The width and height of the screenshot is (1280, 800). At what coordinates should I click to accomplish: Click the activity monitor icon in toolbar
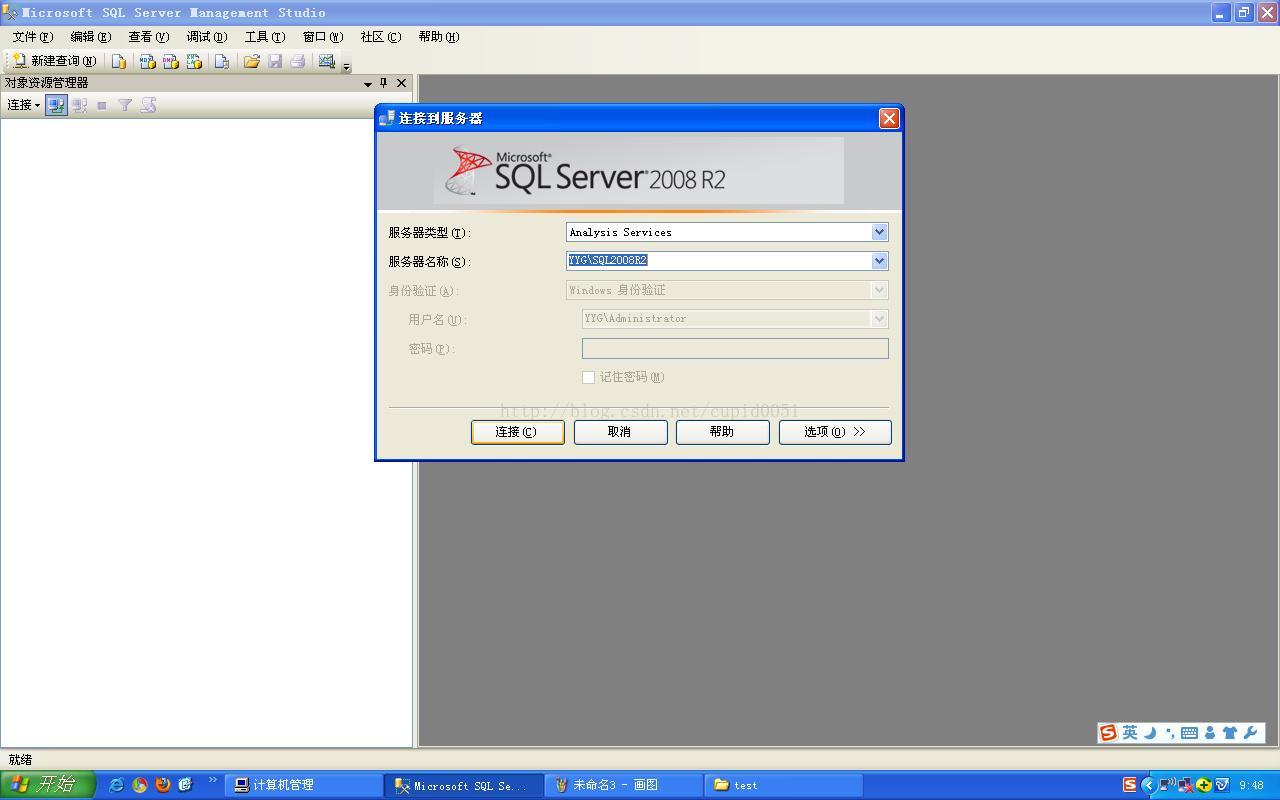click(327, 61)
